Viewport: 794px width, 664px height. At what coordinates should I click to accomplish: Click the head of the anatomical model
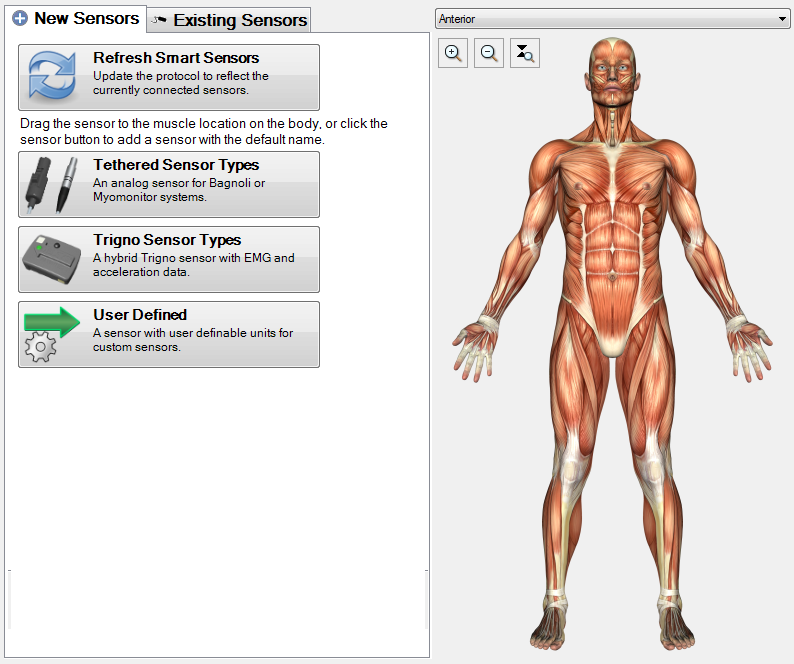(x=612, y=71)
